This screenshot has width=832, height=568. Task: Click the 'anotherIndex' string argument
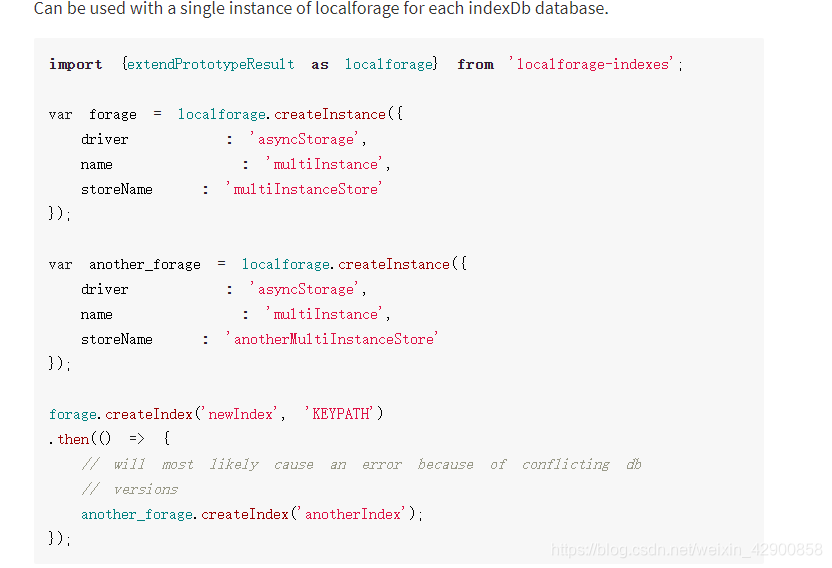[352, 514]
